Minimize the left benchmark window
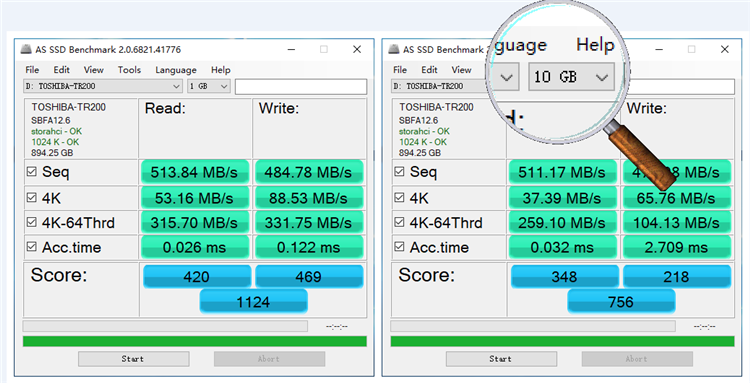 click(x=291, y=49)
